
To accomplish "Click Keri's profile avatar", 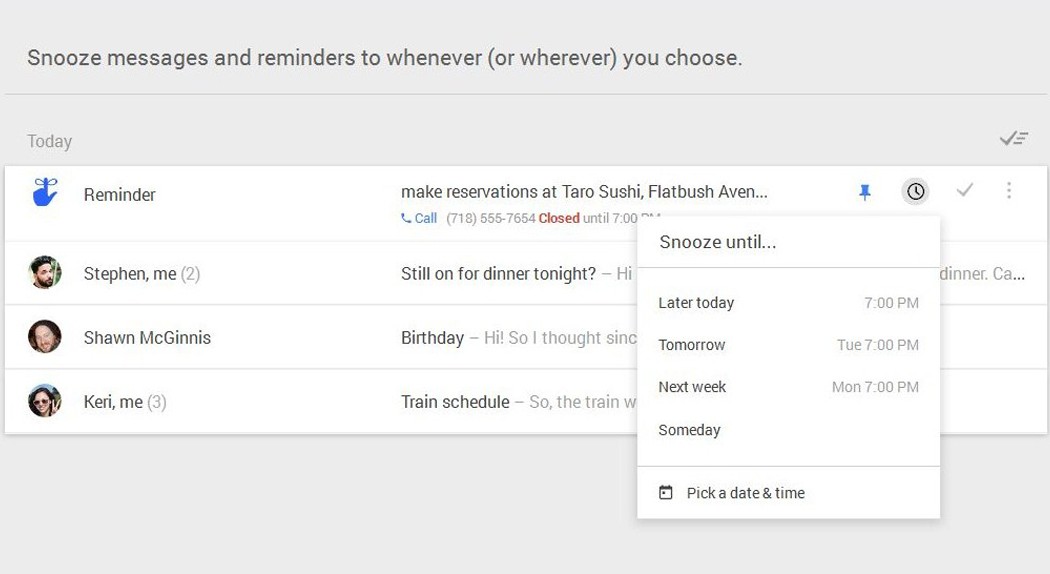I will 45,401.
